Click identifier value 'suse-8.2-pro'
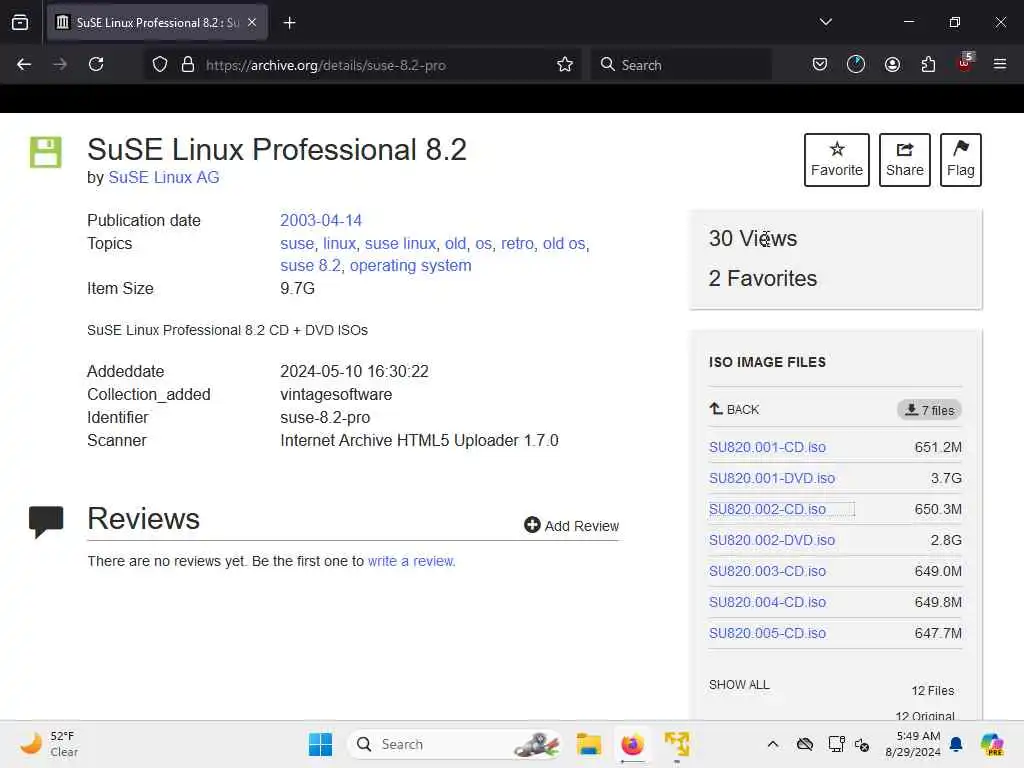1024x768 pixels. tap(325, 417)
